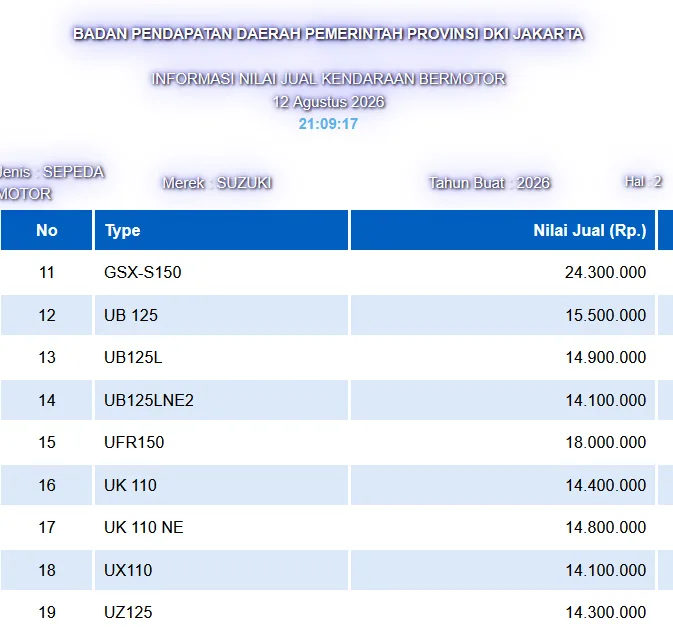
Task: Click the Type column header
Action: click(221, 230)
